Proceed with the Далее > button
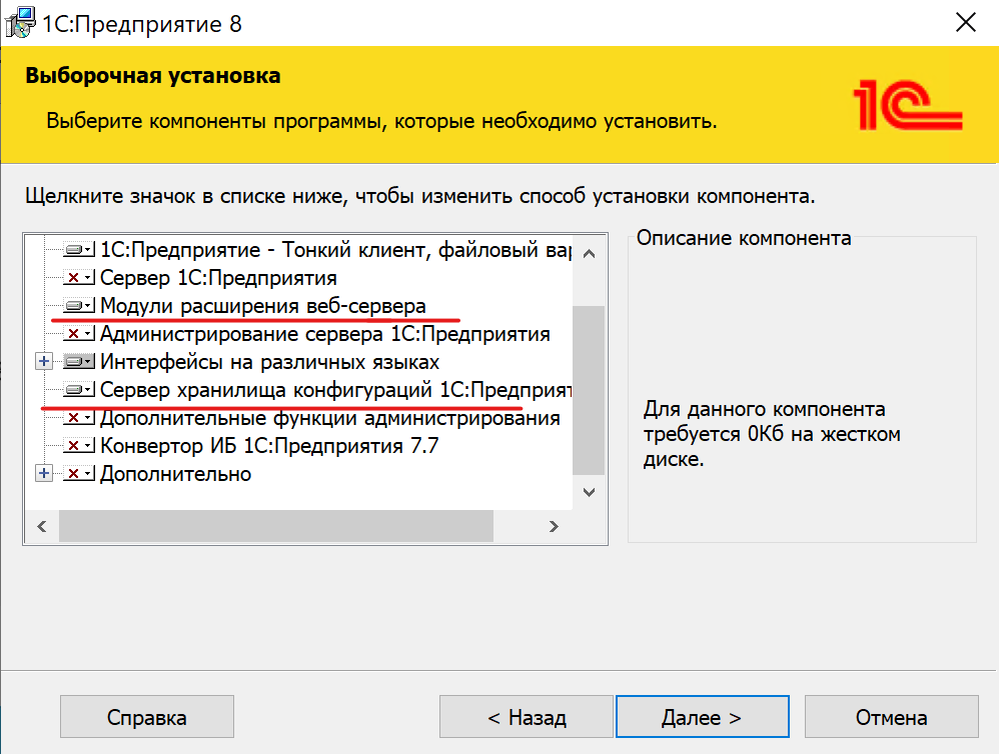 coord(702,717)
